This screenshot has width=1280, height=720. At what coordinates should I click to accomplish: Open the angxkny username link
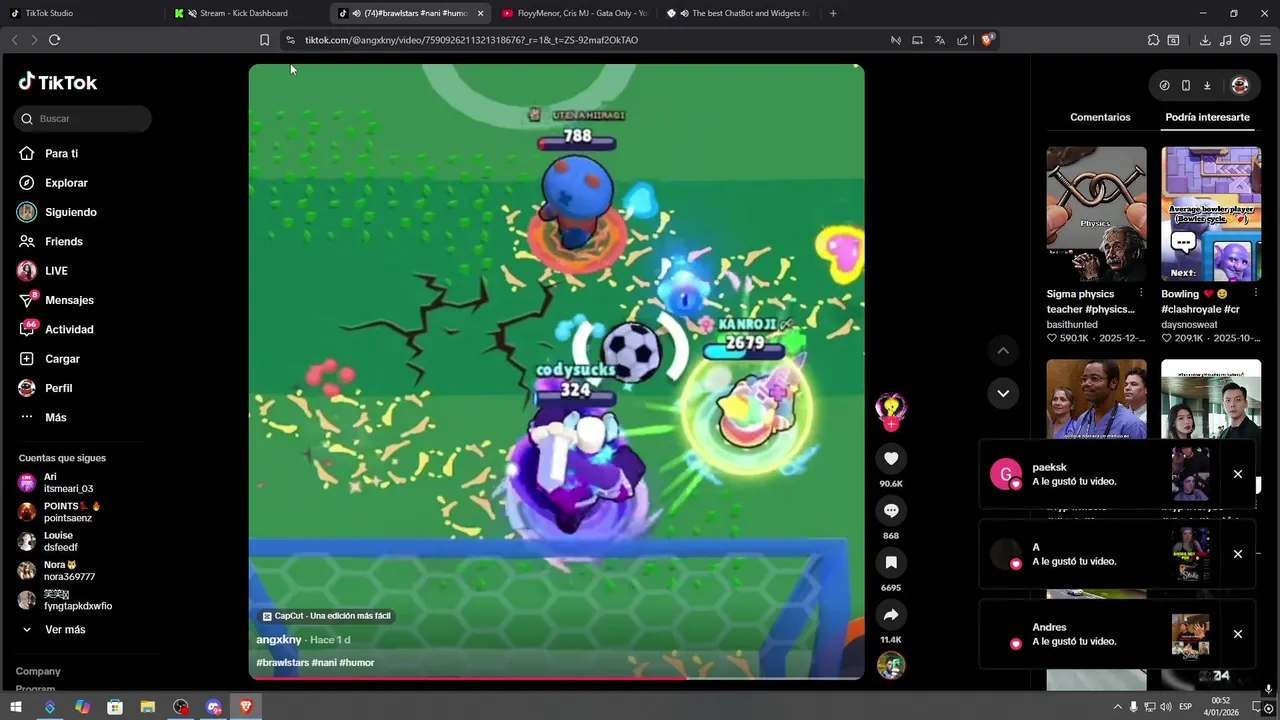coord(279,640)
